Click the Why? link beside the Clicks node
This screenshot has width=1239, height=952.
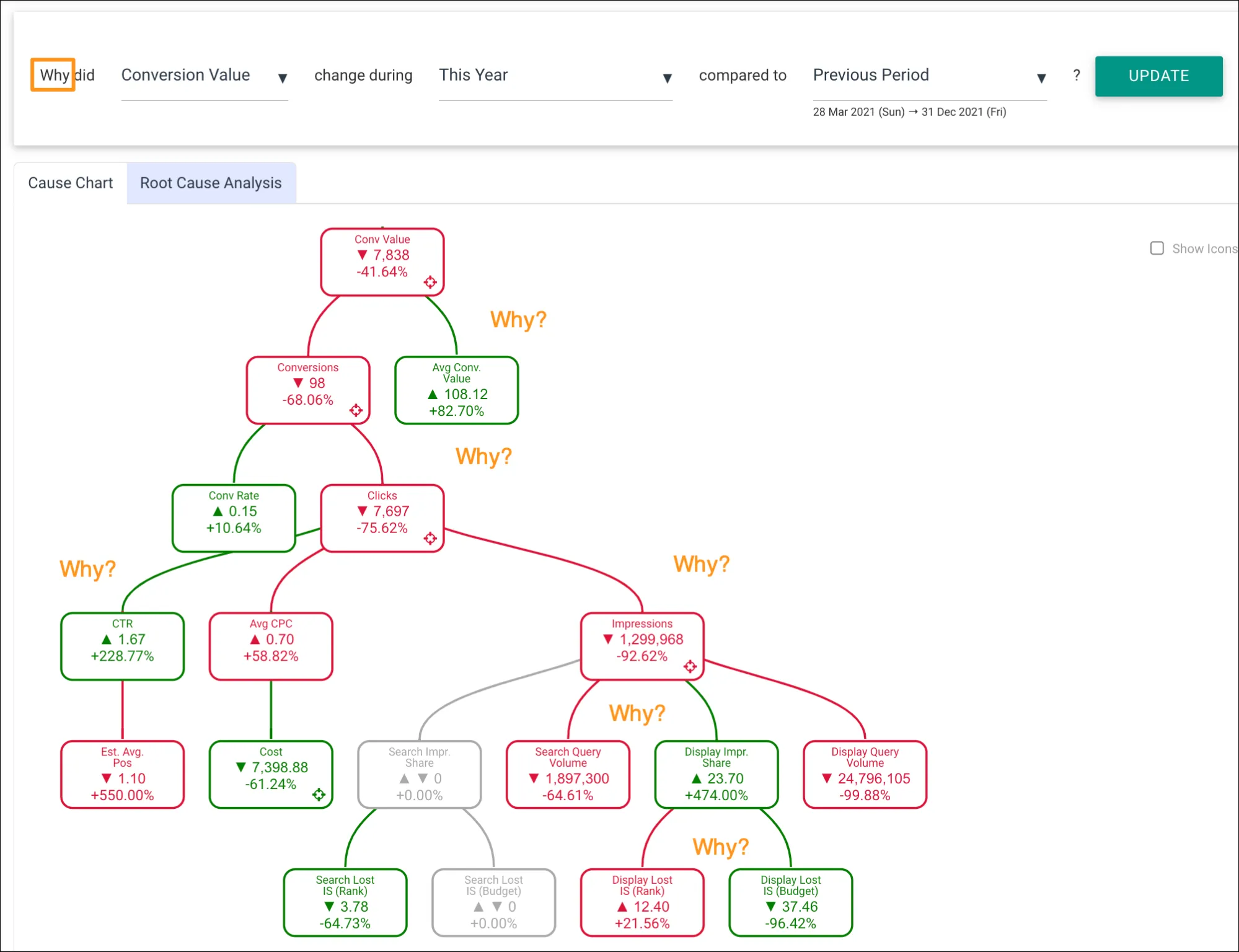pyautogui.click(x=701, y=564)
